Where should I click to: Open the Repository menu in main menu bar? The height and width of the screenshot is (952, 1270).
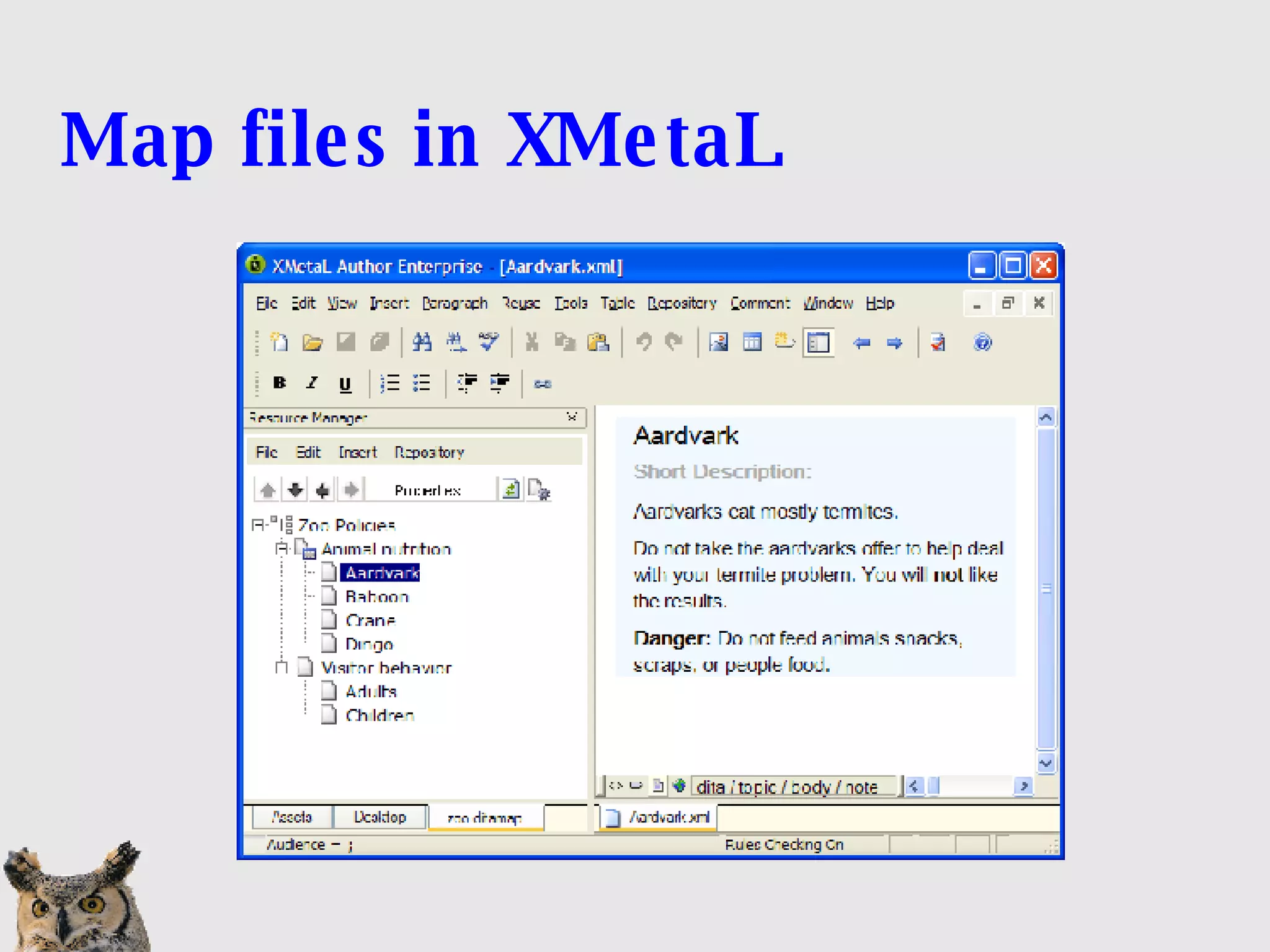coord(682,303)
